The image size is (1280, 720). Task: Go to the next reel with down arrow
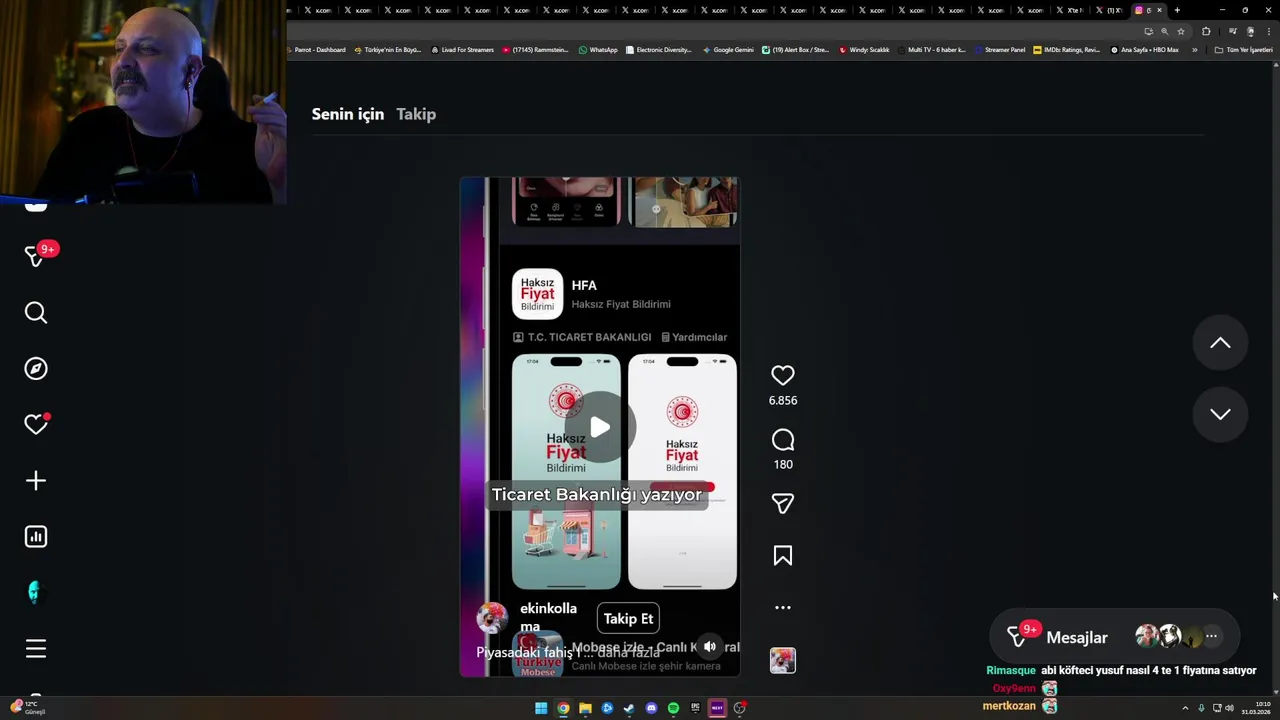point(1220,414)
